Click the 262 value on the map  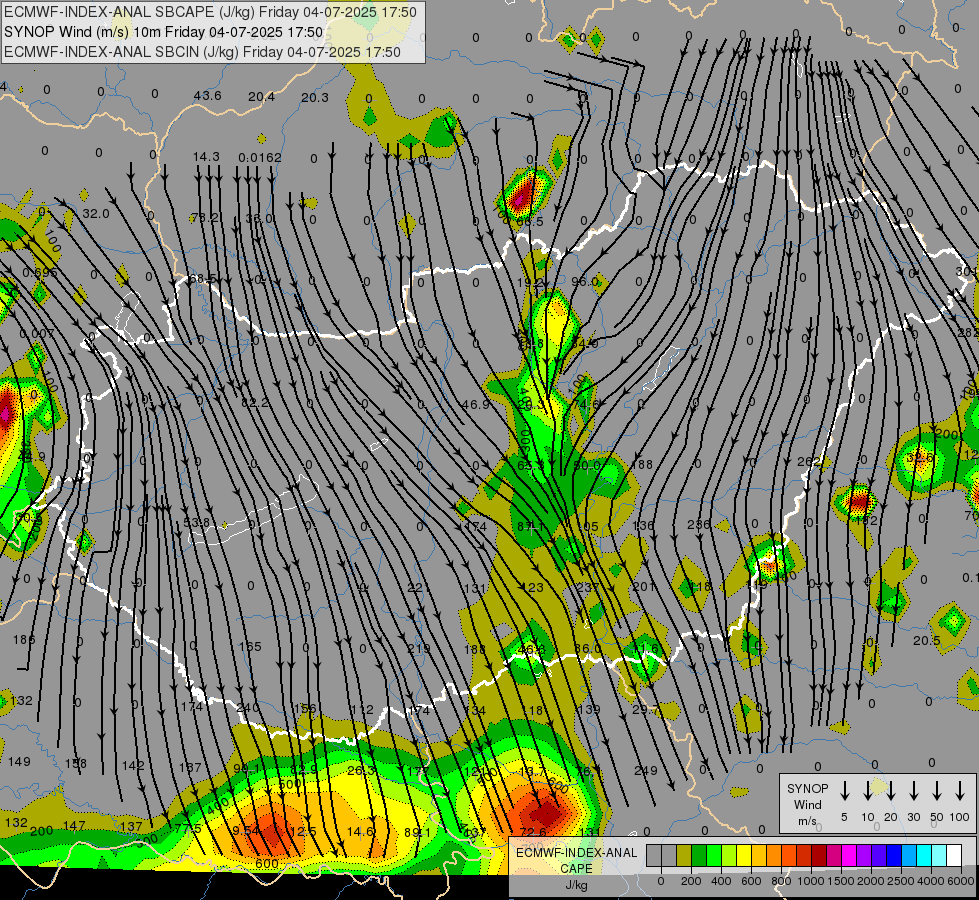[809, 462]
